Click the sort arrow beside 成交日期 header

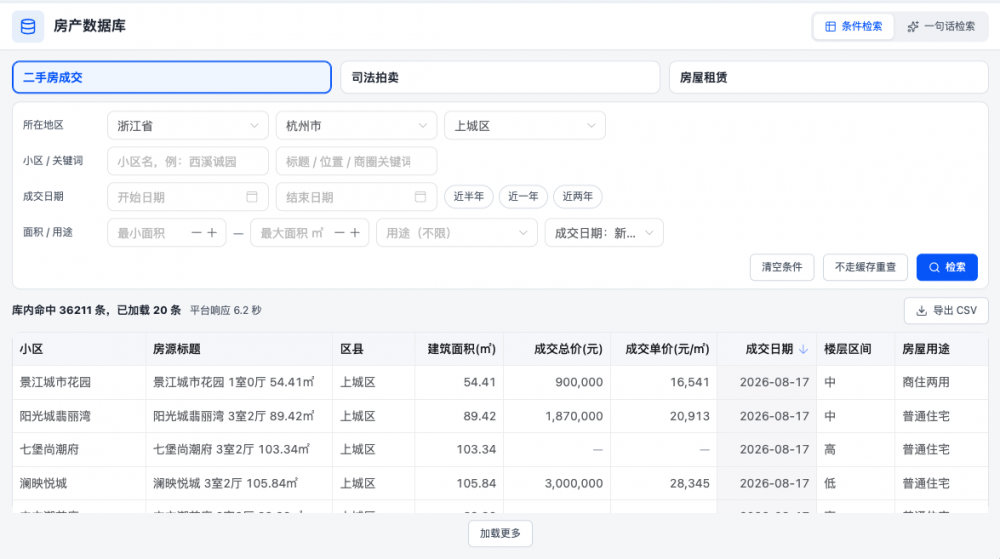[x=804, y=349]
